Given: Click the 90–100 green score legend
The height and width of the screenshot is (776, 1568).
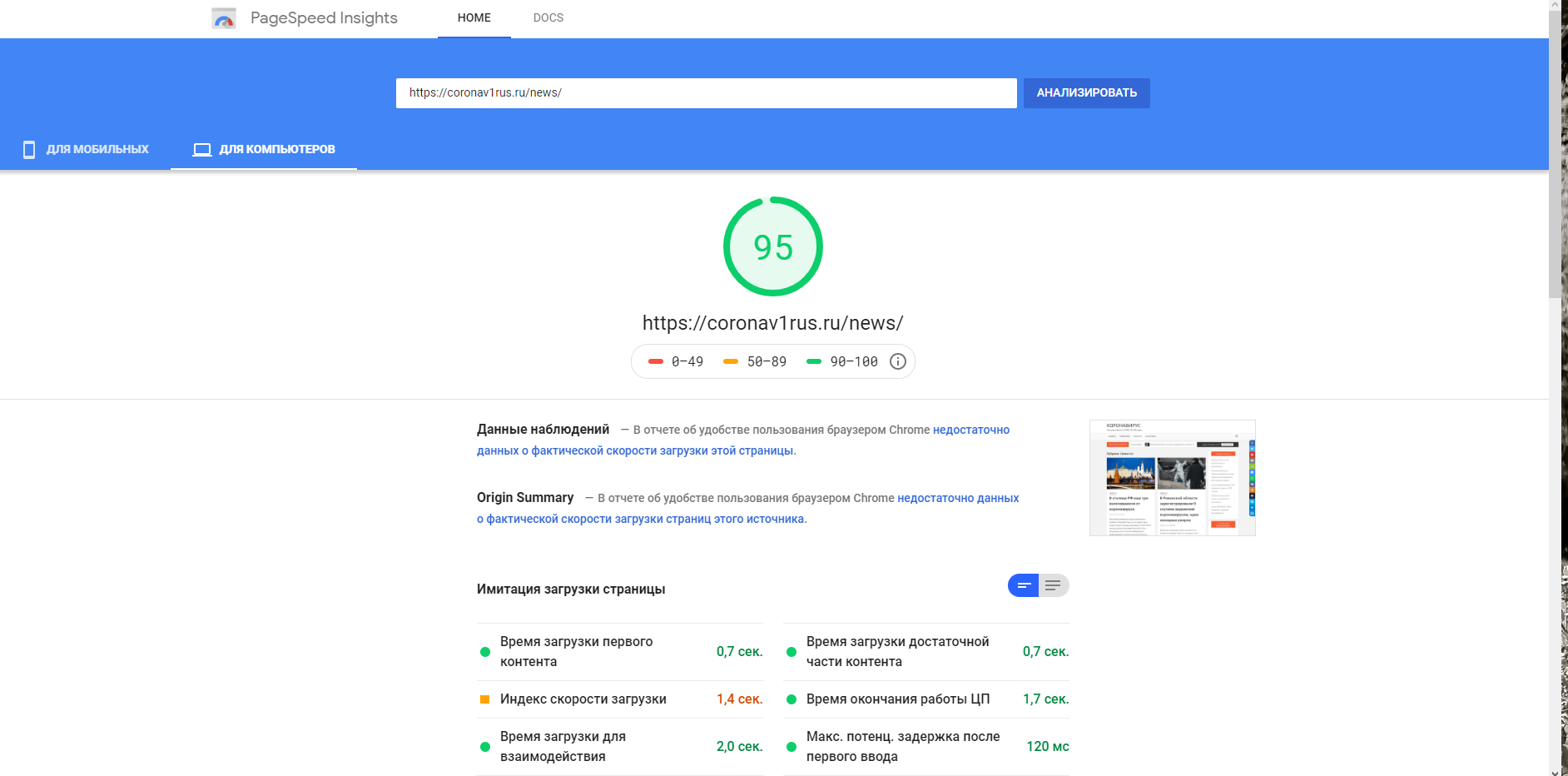Looking at the screenshot, I should click(842, 361).
